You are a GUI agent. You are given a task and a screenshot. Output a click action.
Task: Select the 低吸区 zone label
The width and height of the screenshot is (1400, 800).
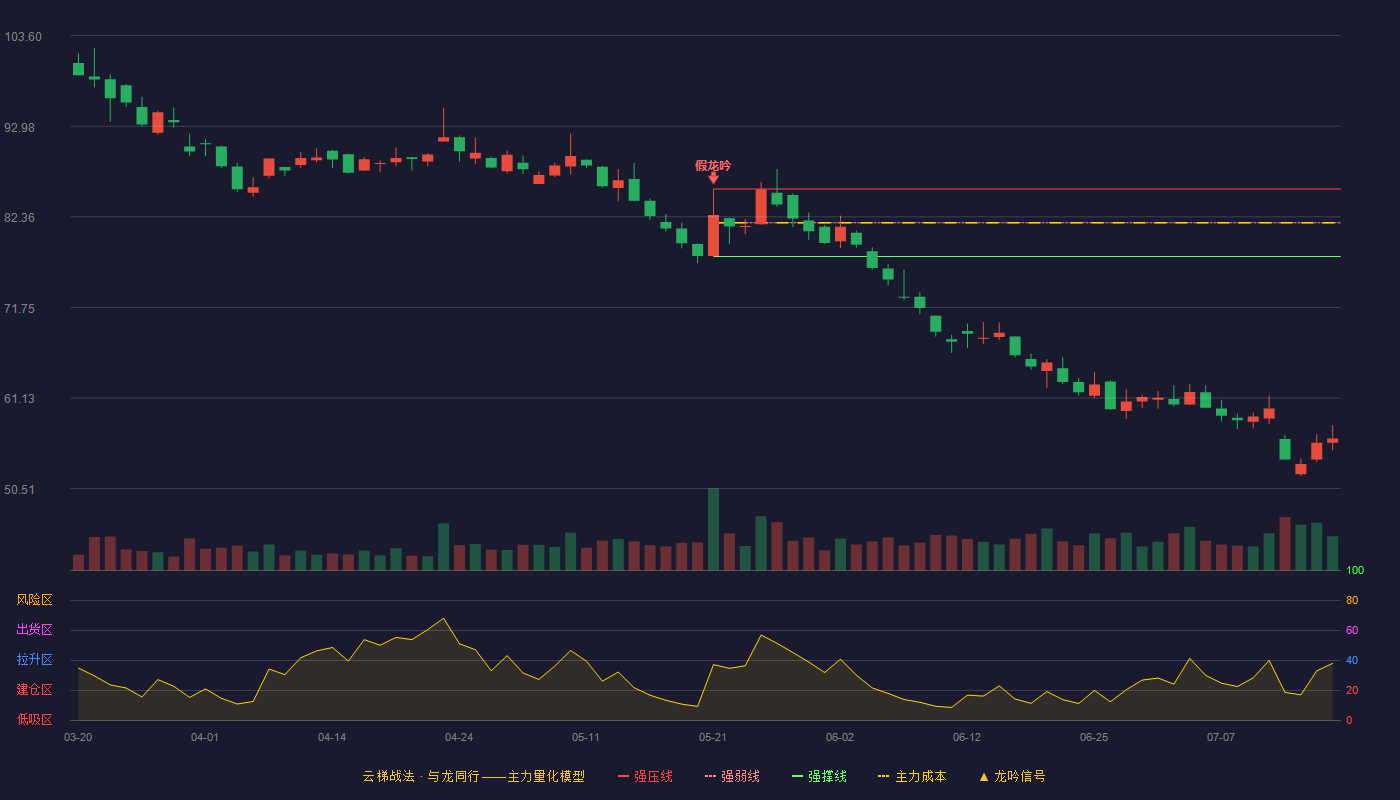(x=34, y=719)
